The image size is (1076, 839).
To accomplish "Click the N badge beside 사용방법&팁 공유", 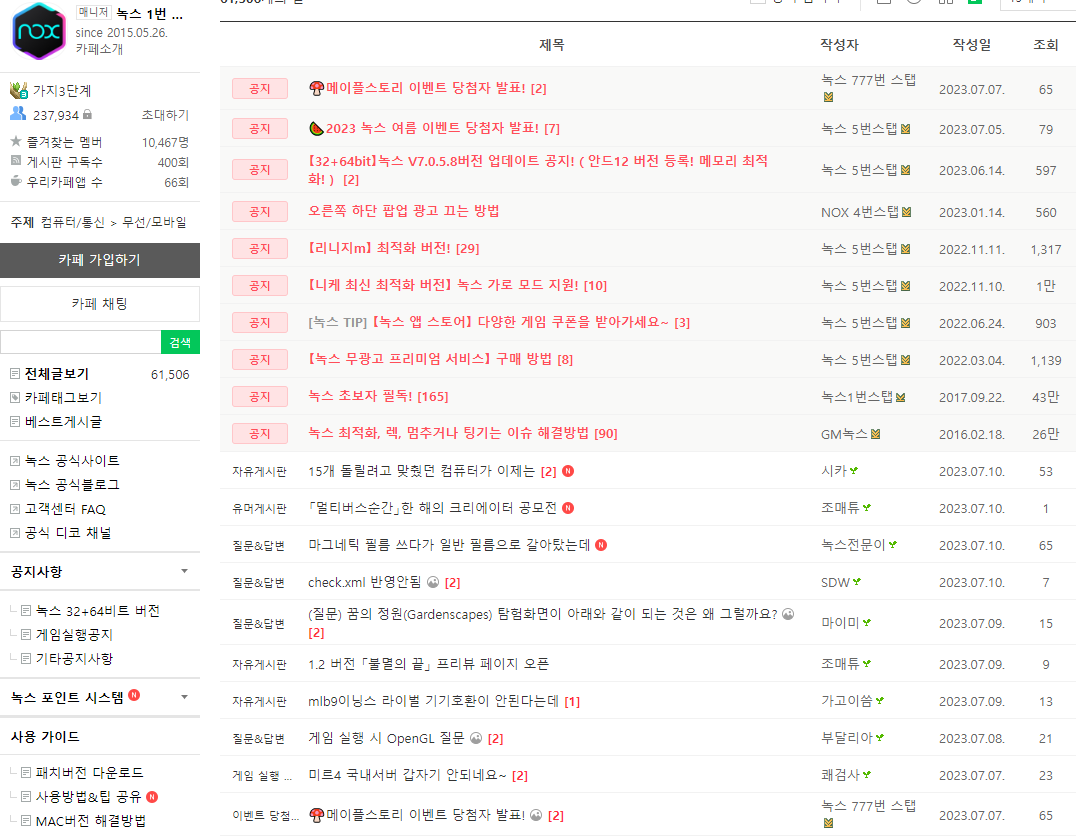I will tap(152, 796).
